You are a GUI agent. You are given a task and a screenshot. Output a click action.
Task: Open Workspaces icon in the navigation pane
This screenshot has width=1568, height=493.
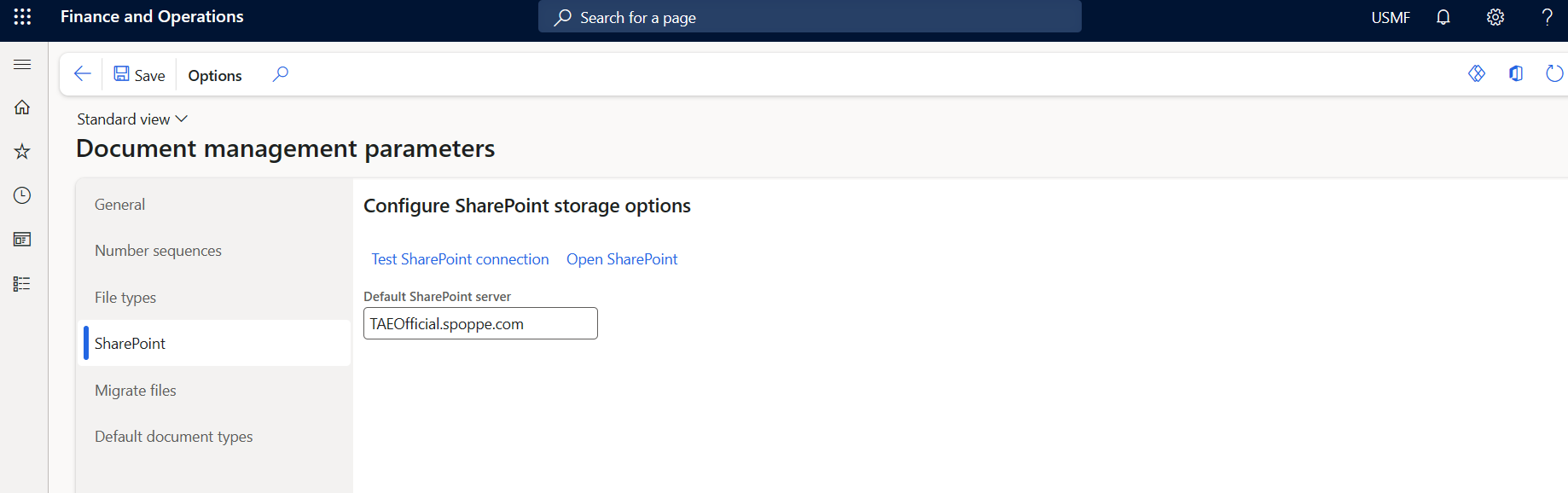pos(21,240)
